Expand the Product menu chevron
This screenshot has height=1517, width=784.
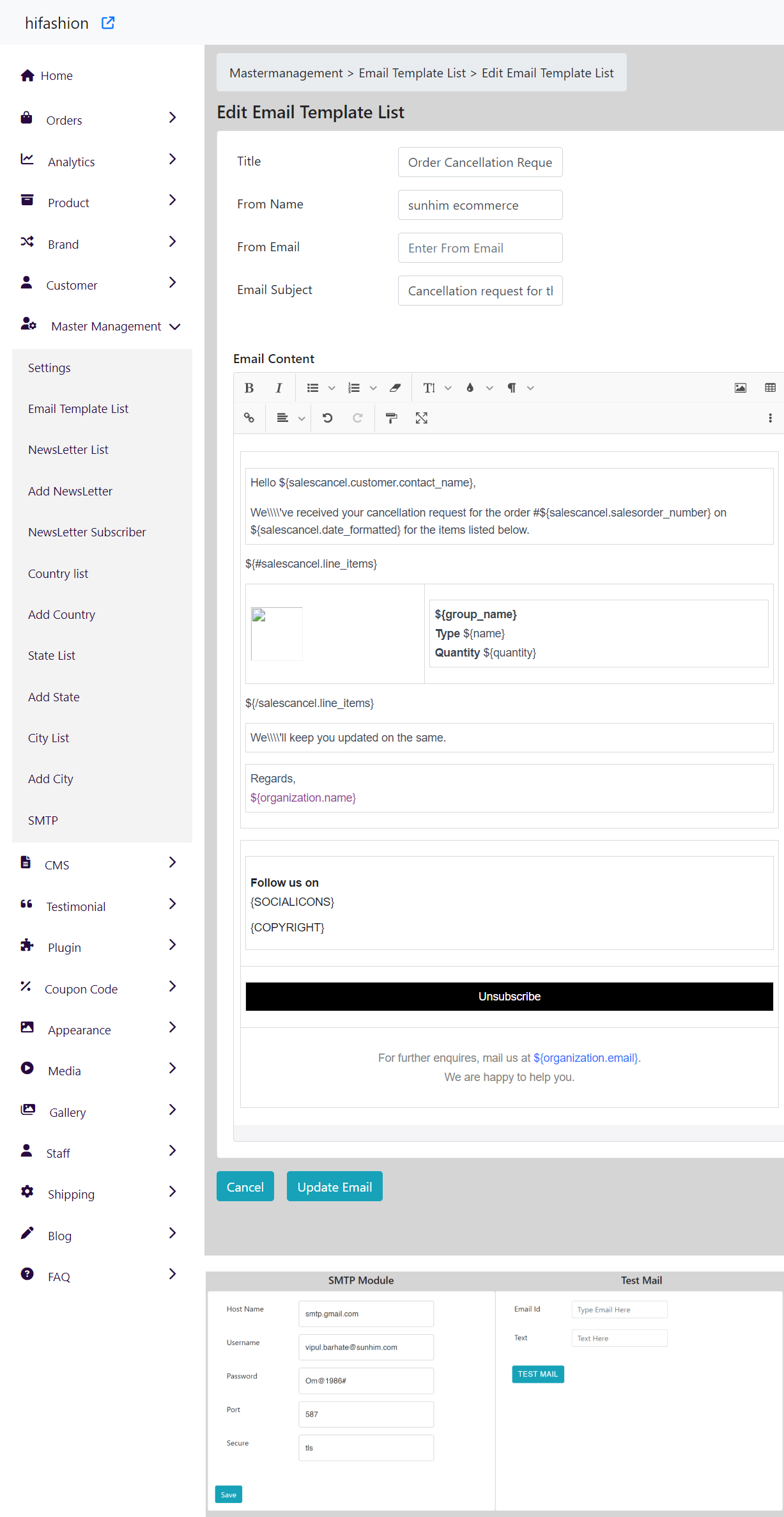173,200
